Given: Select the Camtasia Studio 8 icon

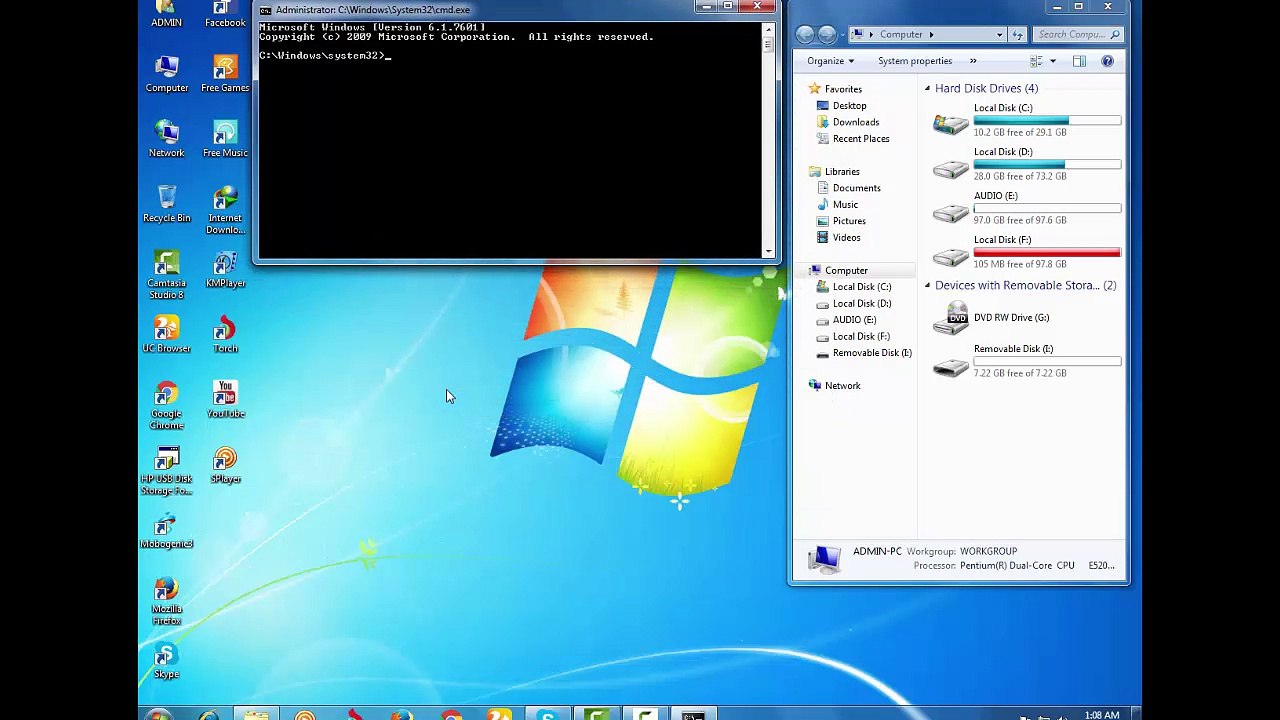Looking at the screenshot, I should [x=167, y=275].
